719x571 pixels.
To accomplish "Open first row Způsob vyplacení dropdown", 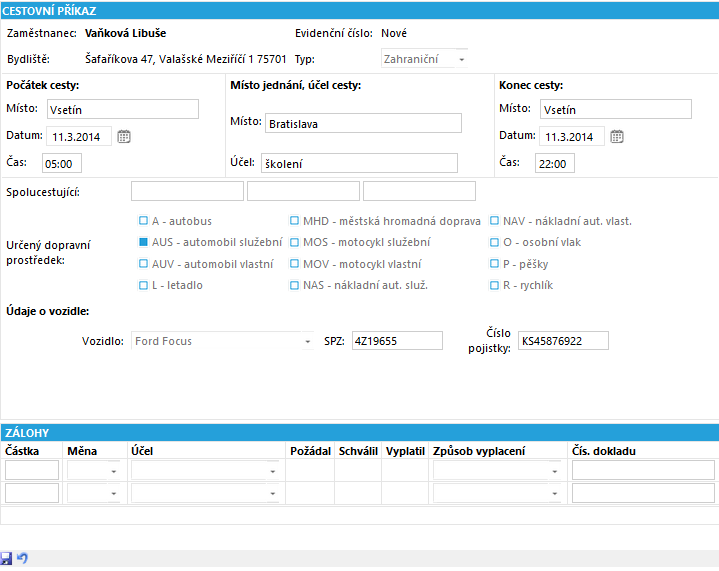I will (555, 471).
